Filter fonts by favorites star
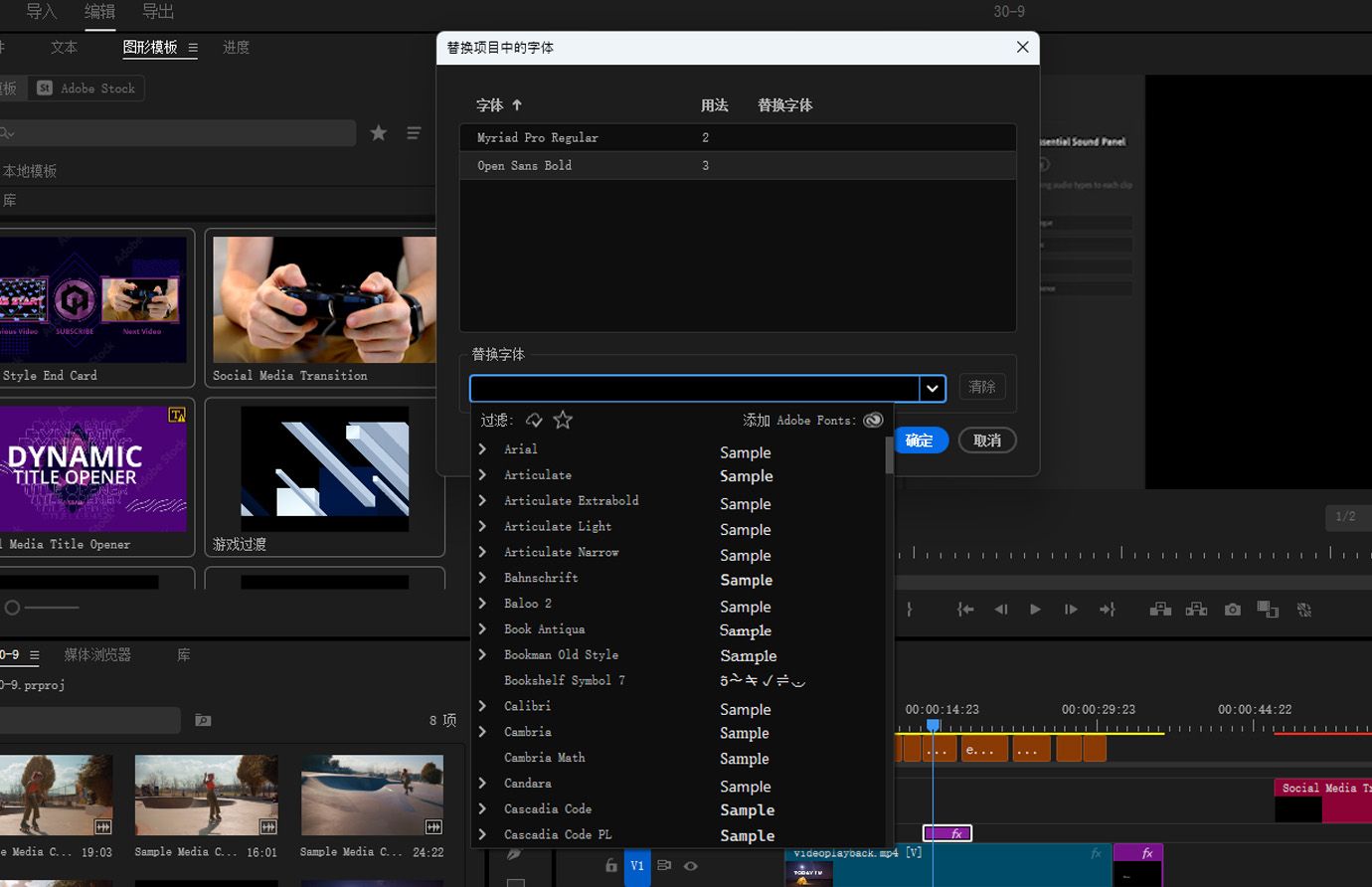 click(x=563, y=421)
